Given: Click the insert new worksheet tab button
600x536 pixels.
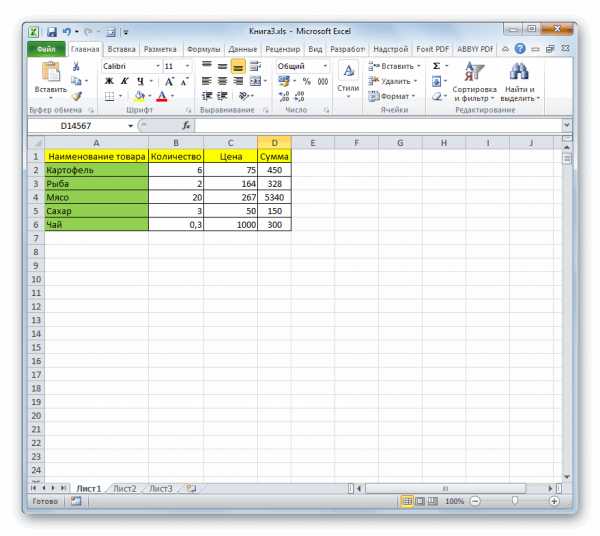Looking at the screenshot, I should (191, 489).
